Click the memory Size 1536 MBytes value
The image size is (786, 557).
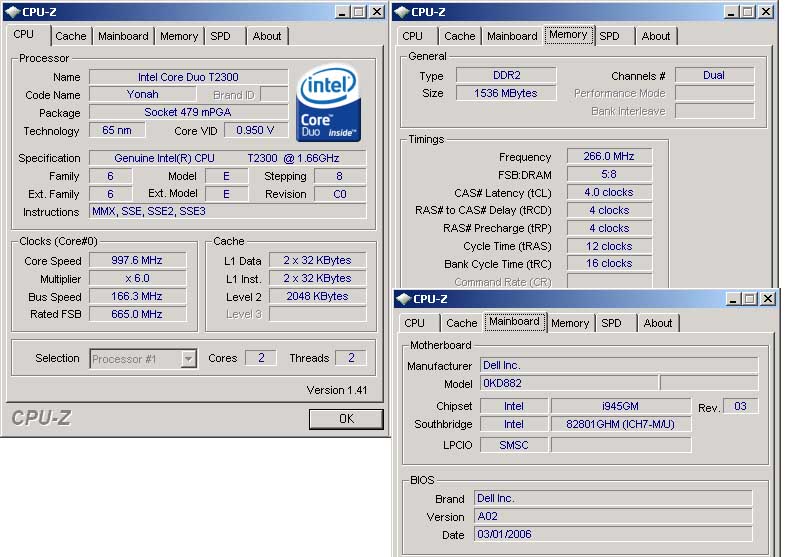(506, 93)
